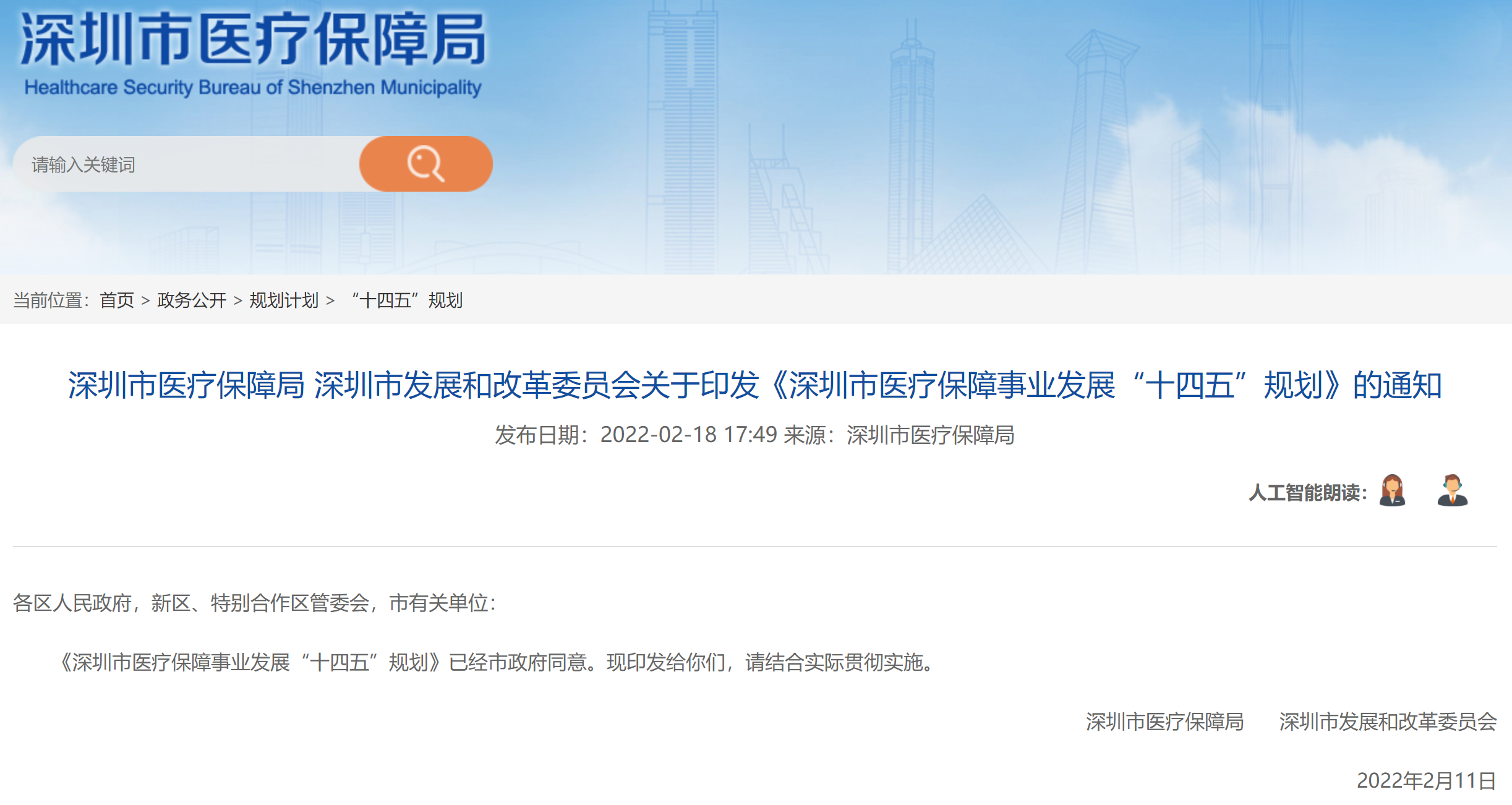The height and width of the screenshot is (805, 1512).
Task: Click signature 深圳市医疗保障局 at bottom right
Action: click(x=1164, y=722)
